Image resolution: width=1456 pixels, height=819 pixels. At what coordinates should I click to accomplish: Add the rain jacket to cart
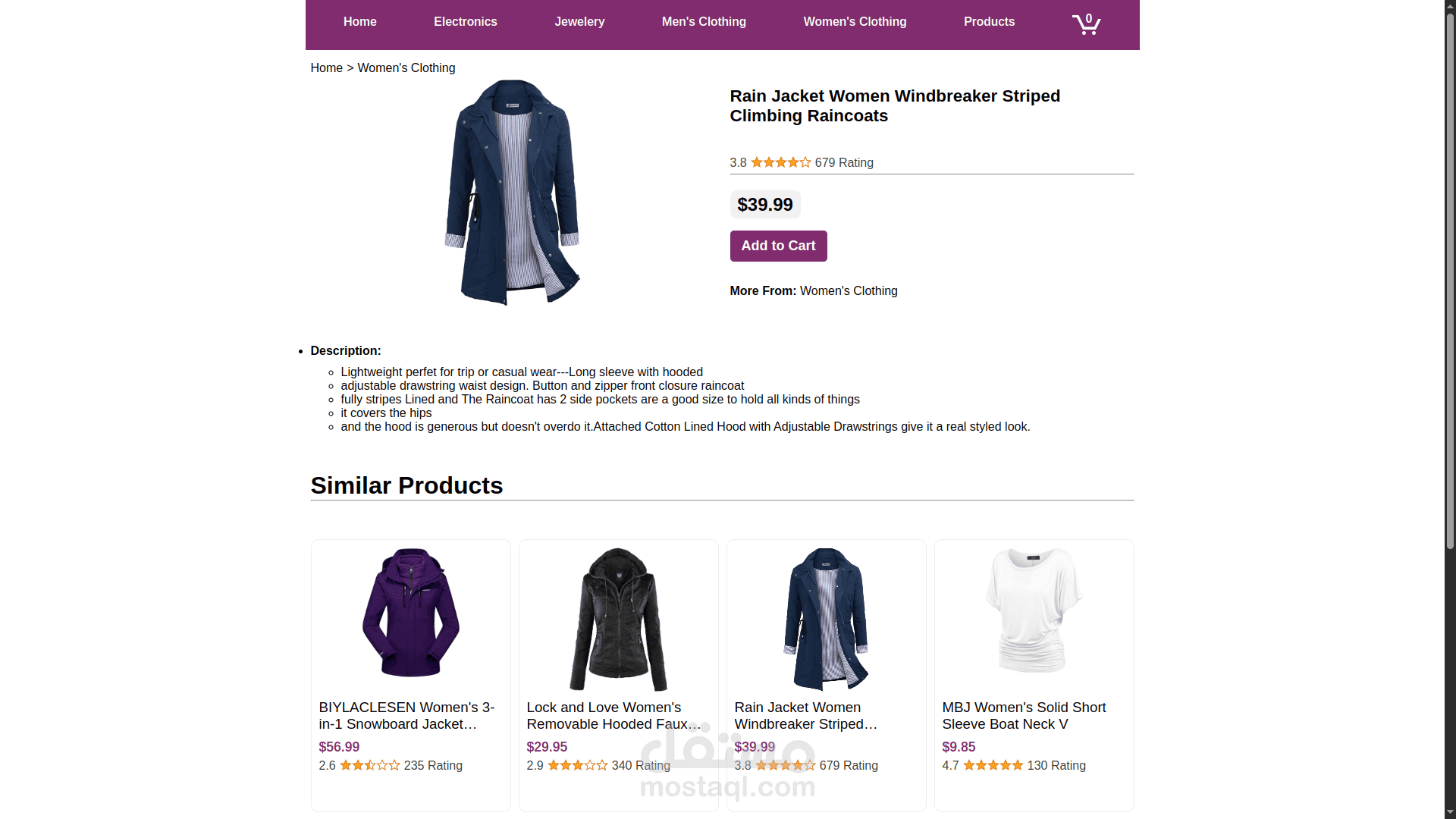tap(778, 246)
